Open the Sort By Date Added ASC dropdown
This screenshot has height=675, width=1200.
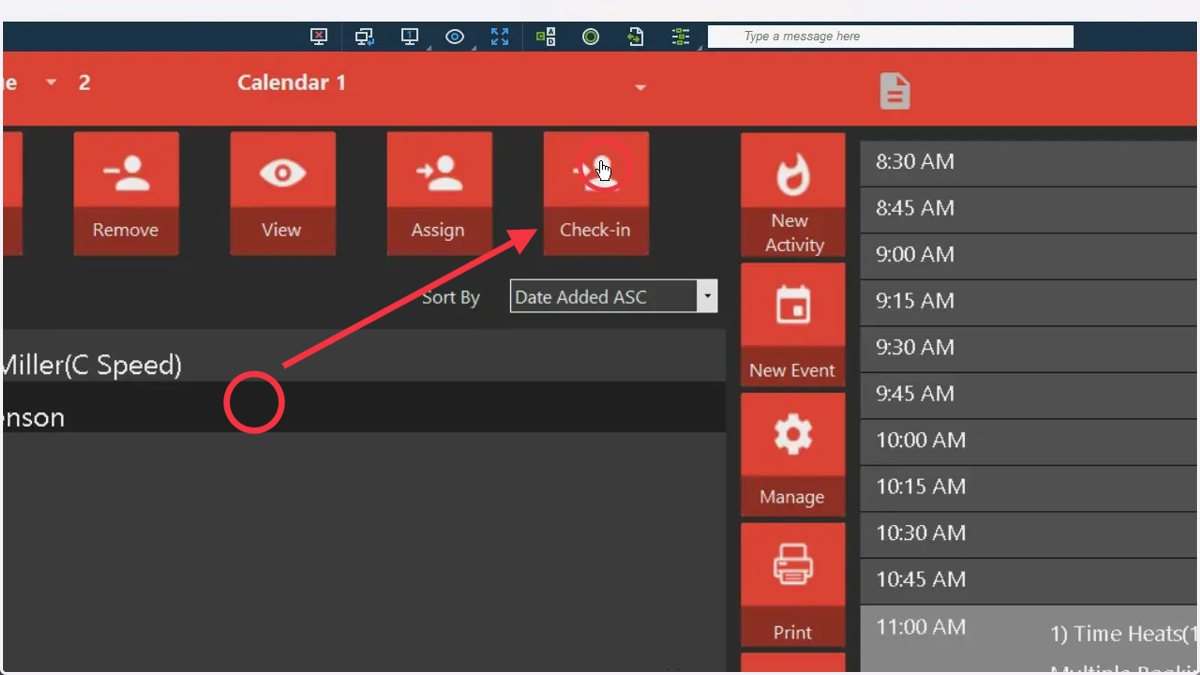pos(614,297)
